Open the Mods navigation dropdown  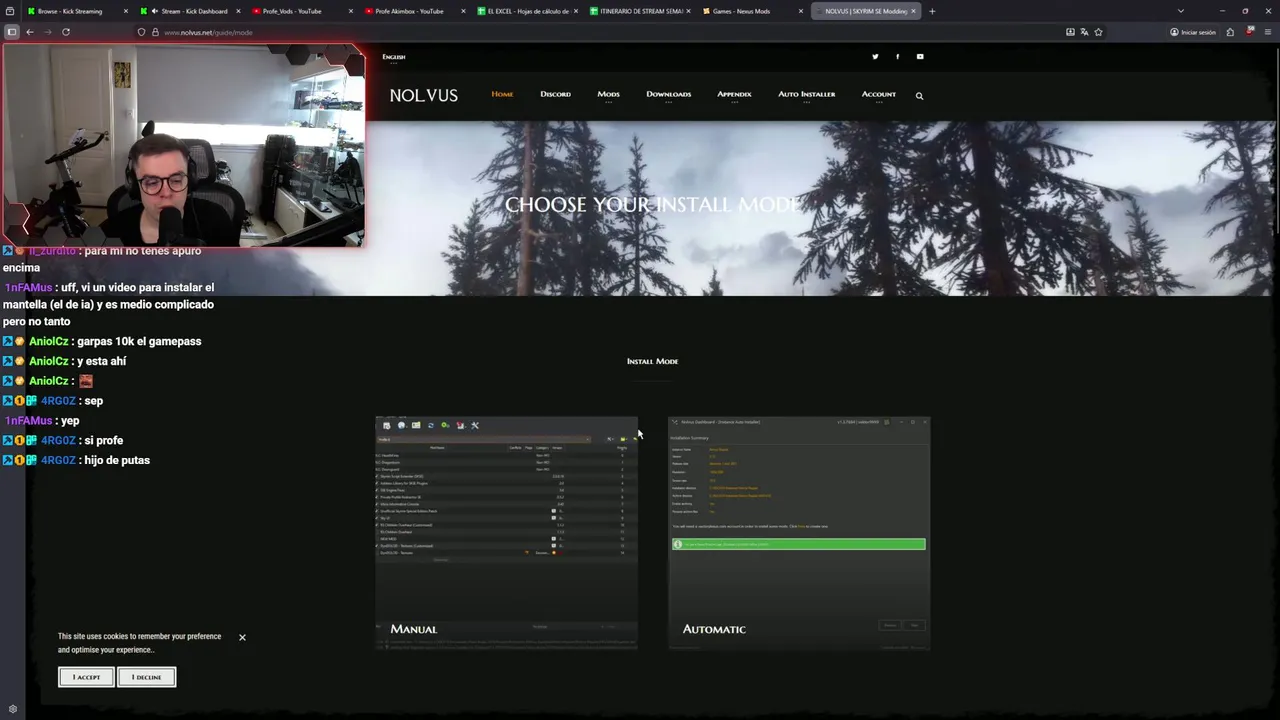[609, 95]
